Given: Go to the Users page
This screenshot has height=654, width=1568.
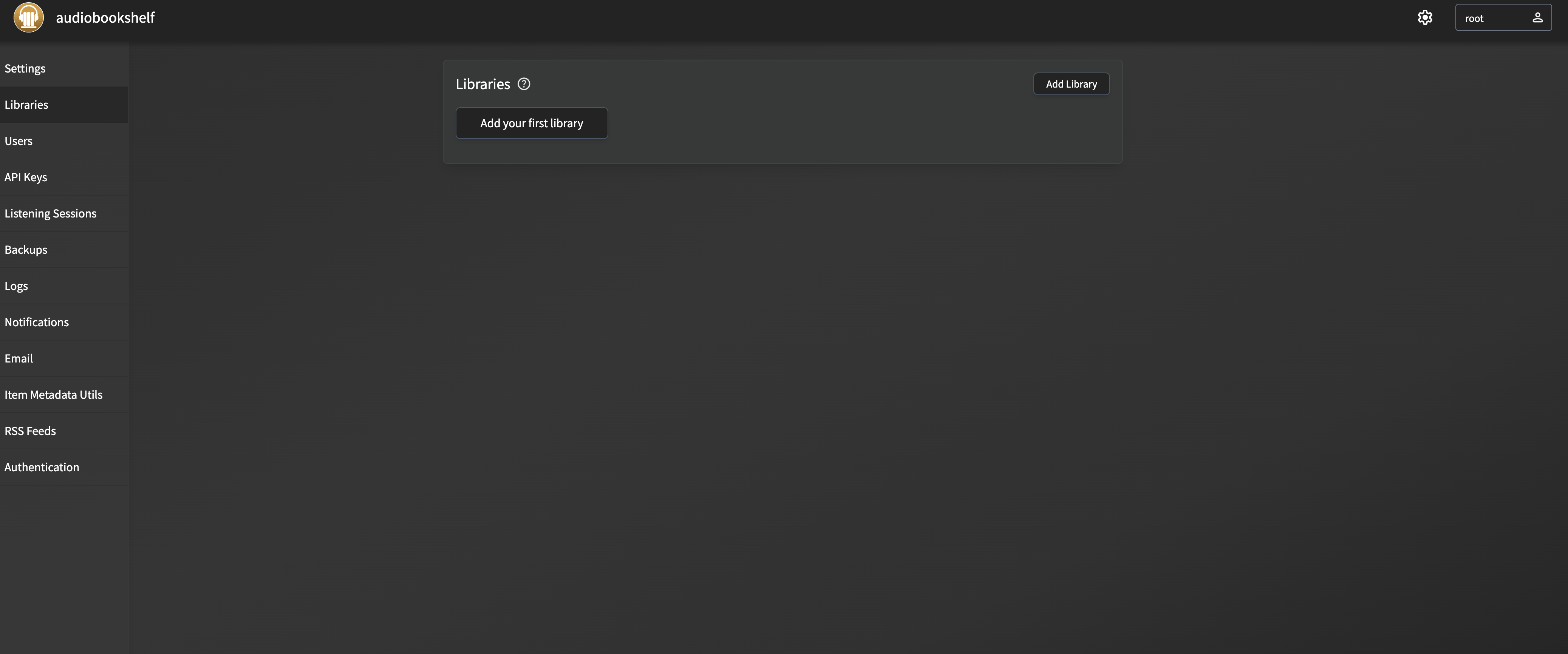Looking at the screenshot, I should (18, 140).
